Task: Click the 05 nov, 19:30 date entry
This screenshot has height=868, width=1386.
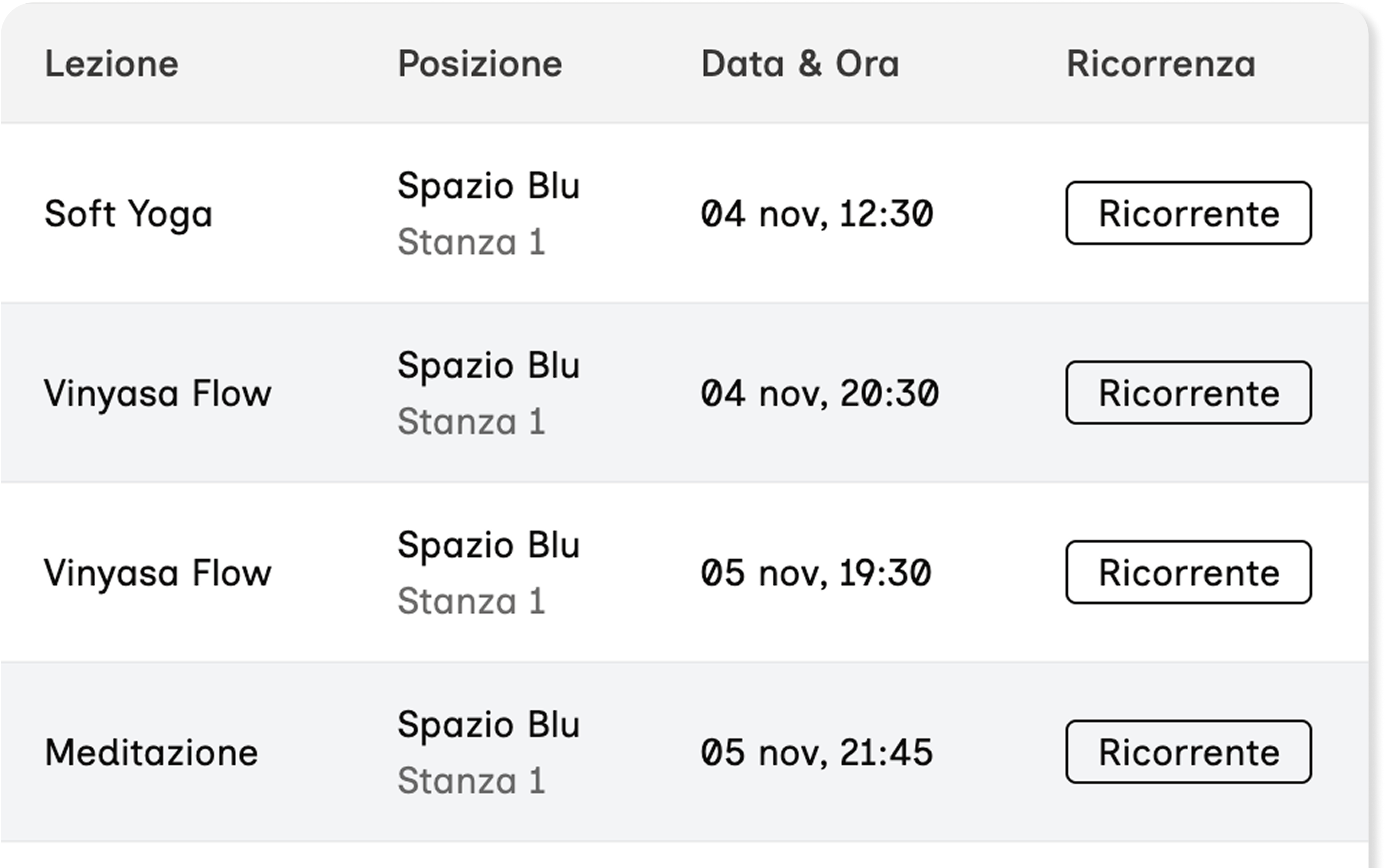Action: point(818,572)
